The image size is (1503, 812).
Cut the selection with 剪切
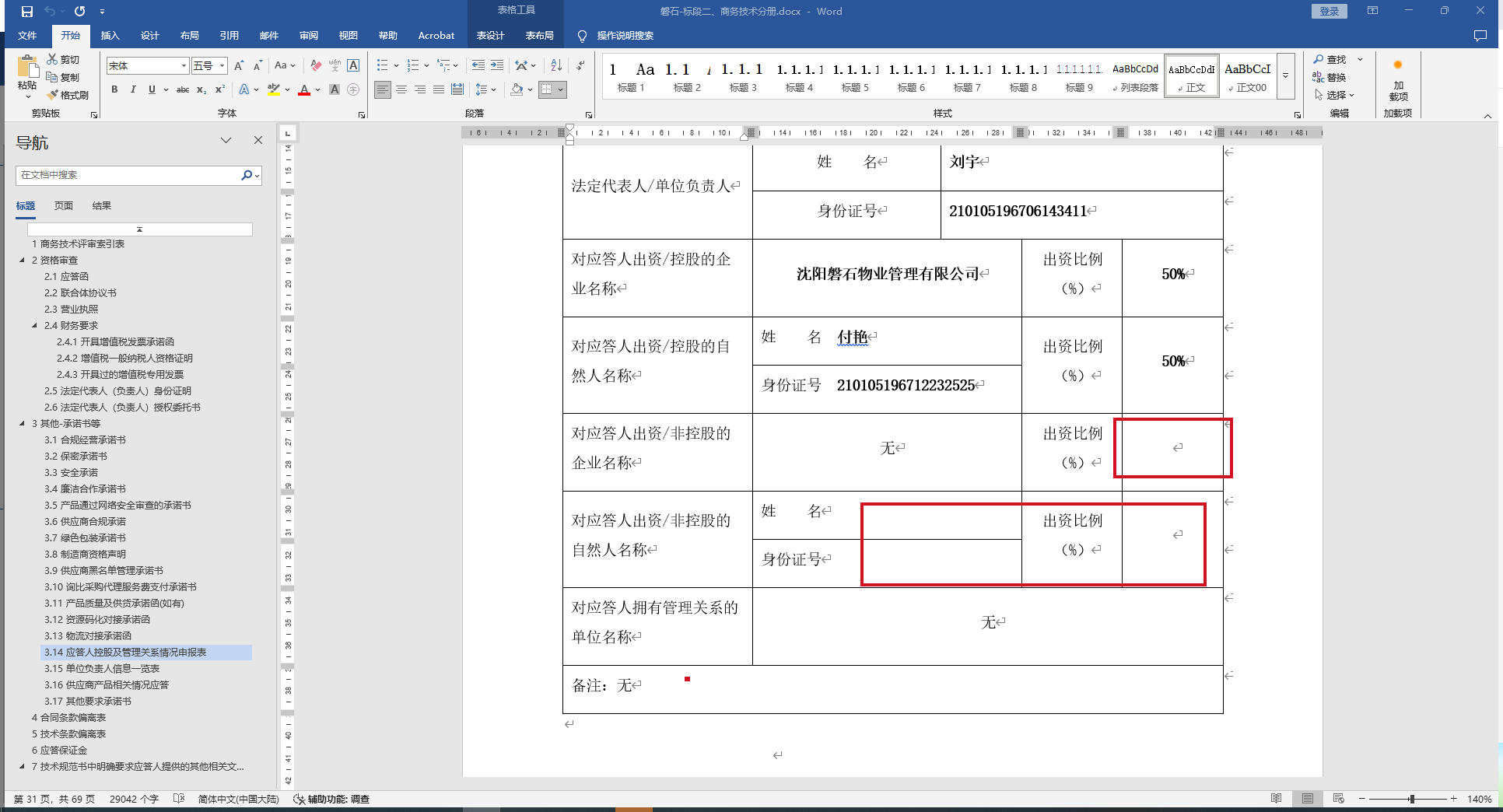pos(63,60)
